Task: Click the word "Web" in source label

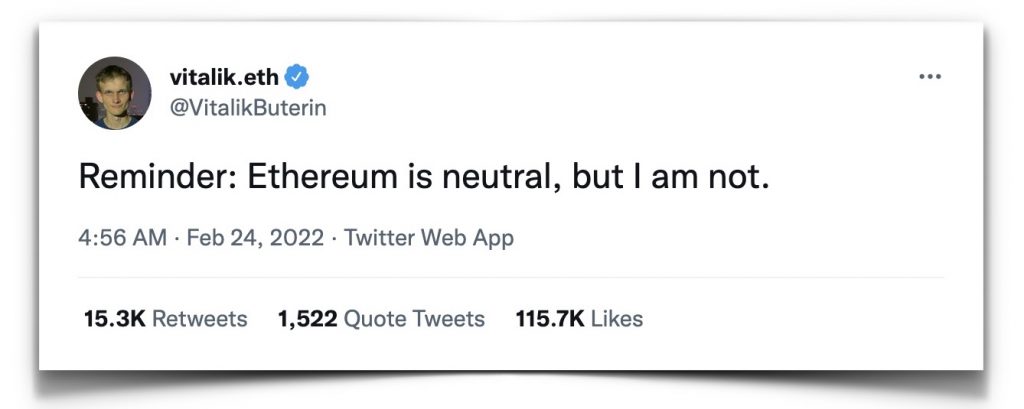Action: [x=445, y=239]
